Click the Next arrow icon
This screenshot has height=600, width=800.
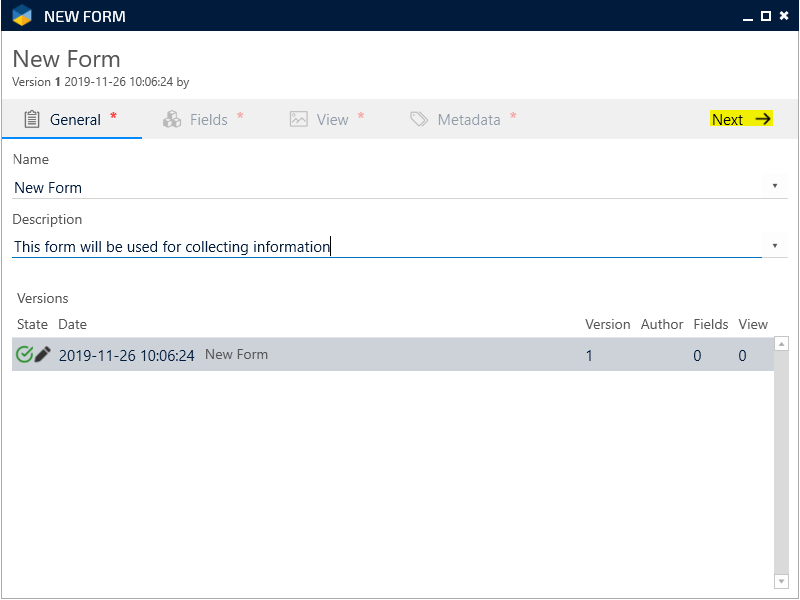[x=763, y=119]
